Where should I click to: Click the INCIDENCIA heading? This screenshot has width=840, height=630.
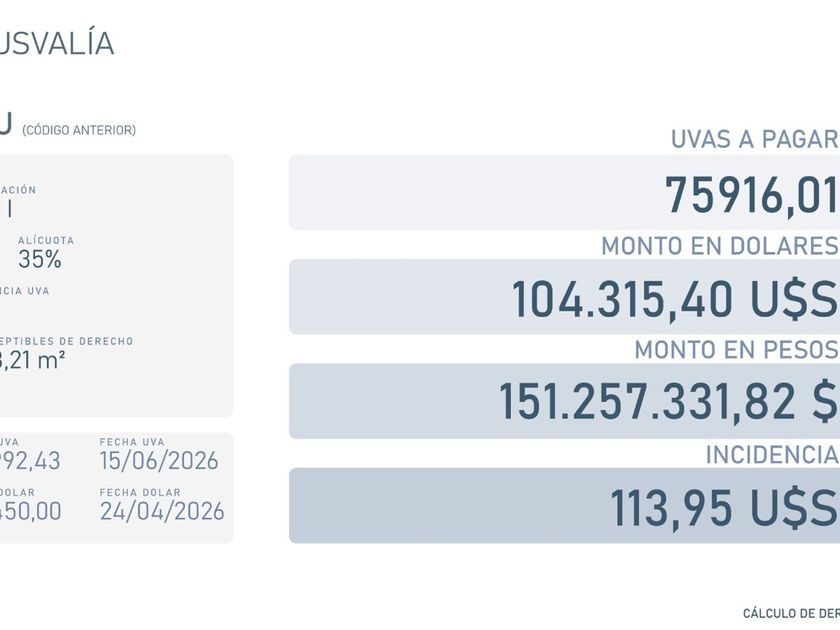pyautogui.click(x=772, y=455)
